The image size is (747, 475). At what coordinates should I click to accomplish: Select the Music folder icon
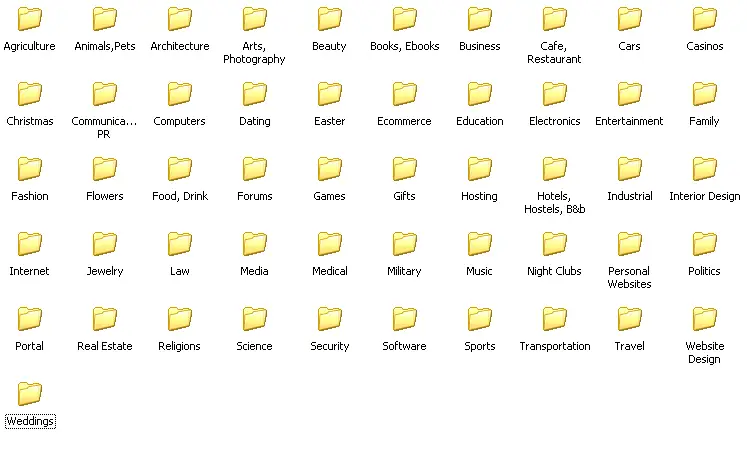click(x=480, y=244)
